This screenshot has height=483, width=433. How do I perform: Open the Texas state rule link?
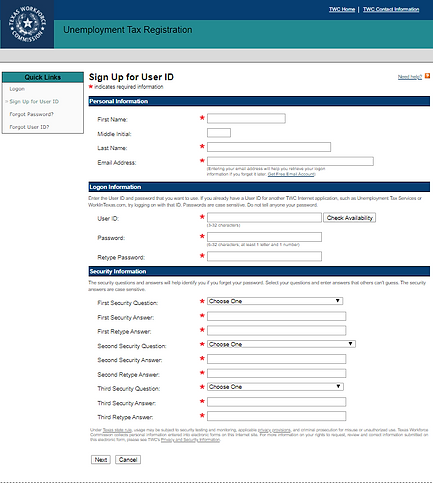click(x=117, y=430)
